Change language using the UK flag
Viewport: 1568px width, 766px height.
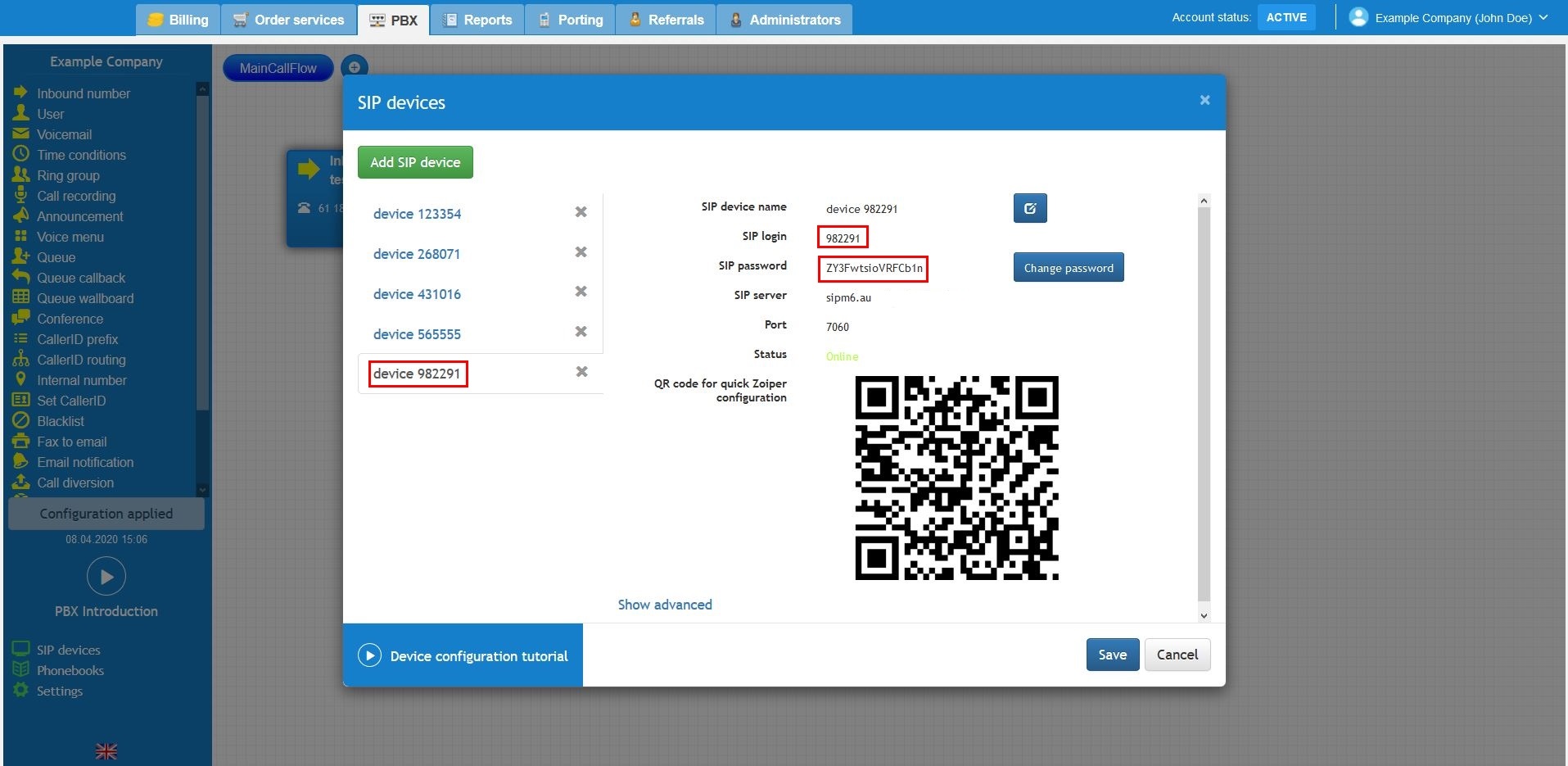(106, 750)
